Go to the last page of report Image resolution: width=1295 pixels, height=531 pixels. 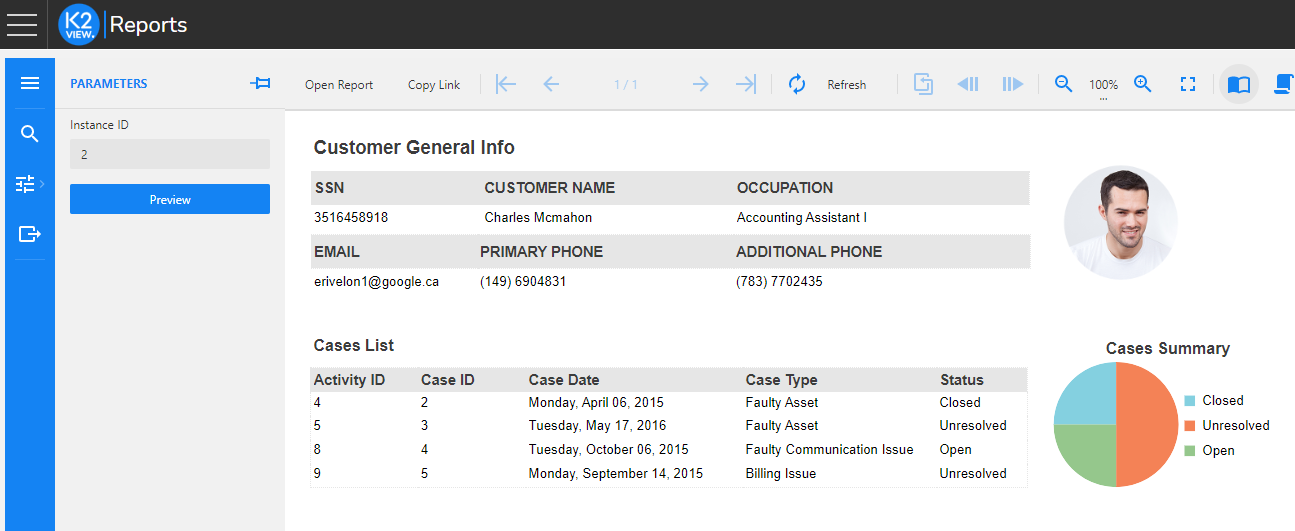[746, 85]
